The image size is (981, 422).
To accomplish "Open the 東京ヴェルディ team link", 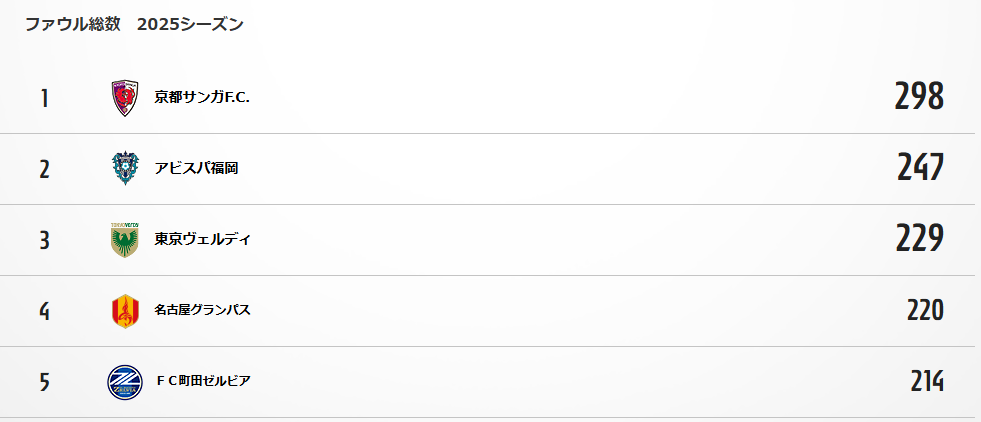I will click(203, 239).
